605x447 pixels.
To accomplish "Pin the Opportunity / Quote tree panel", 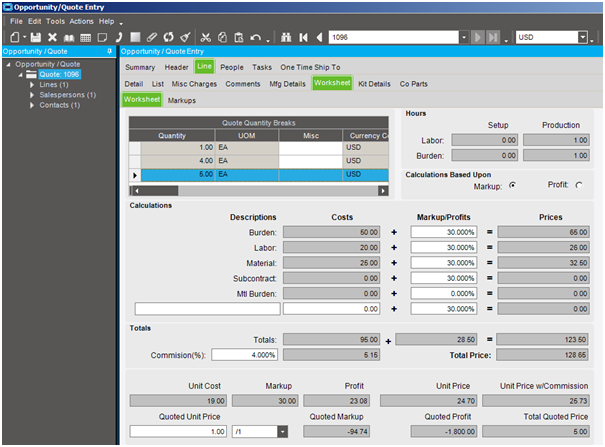I will (x=109, y=50).
